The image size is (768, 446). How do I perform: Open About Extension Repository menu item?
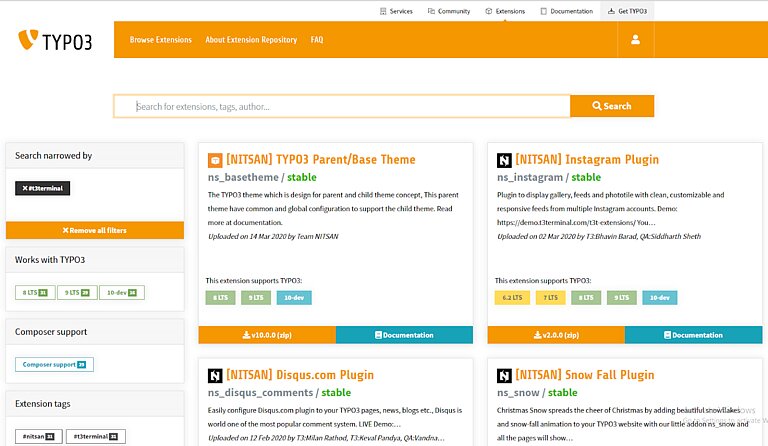click(251, 40)
